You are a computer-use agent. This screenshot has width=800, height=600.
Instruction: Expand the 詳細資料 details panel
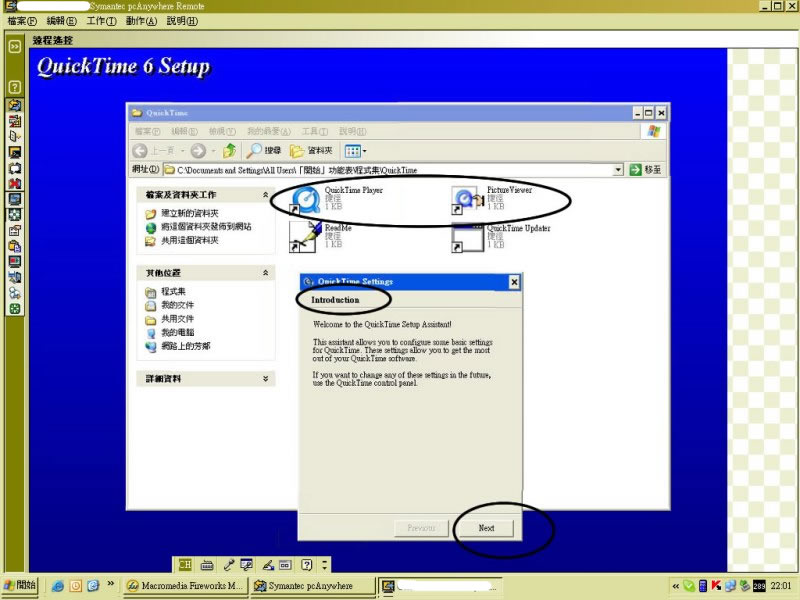(266, 379)
